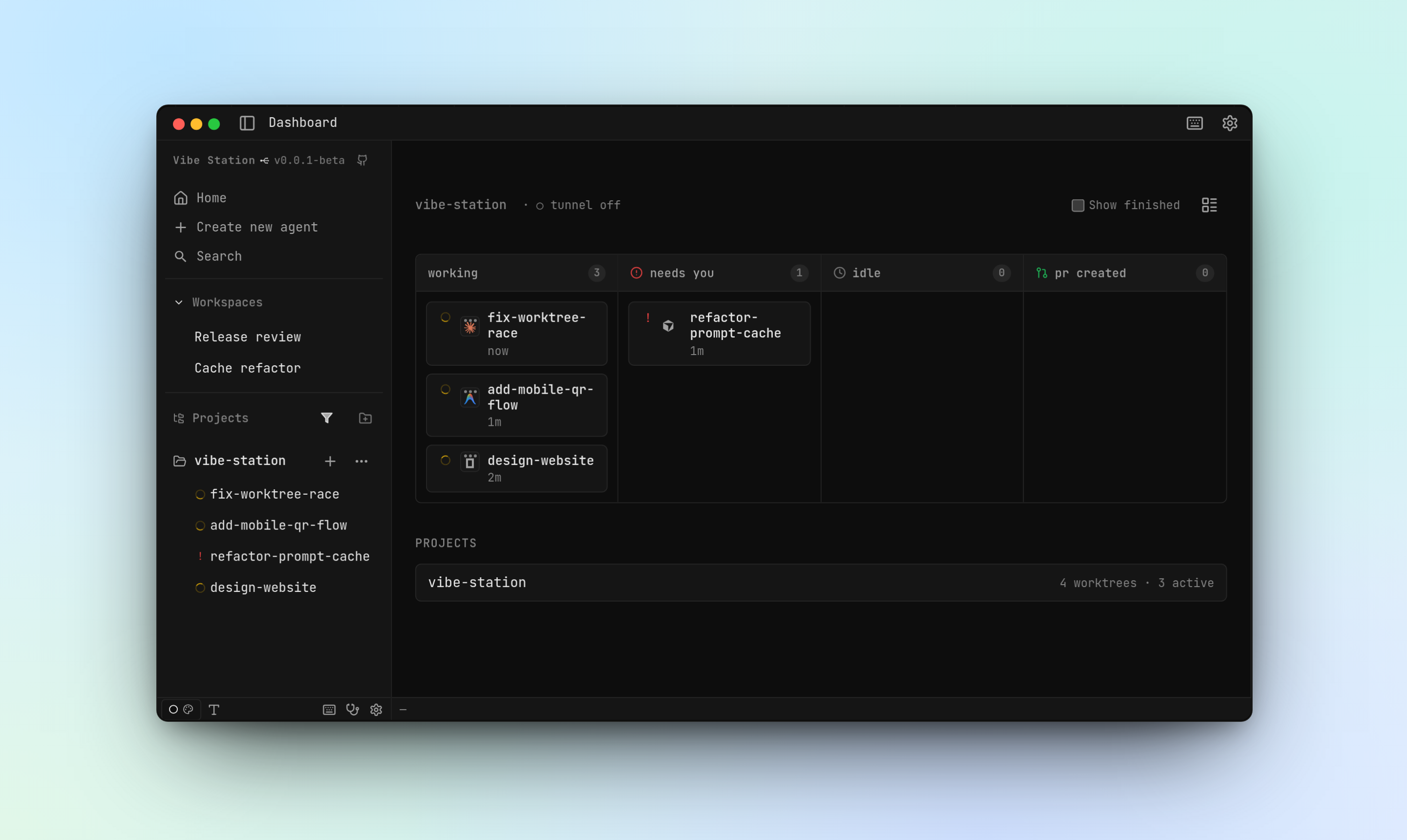Open the Release review workspace

[247, 337]
